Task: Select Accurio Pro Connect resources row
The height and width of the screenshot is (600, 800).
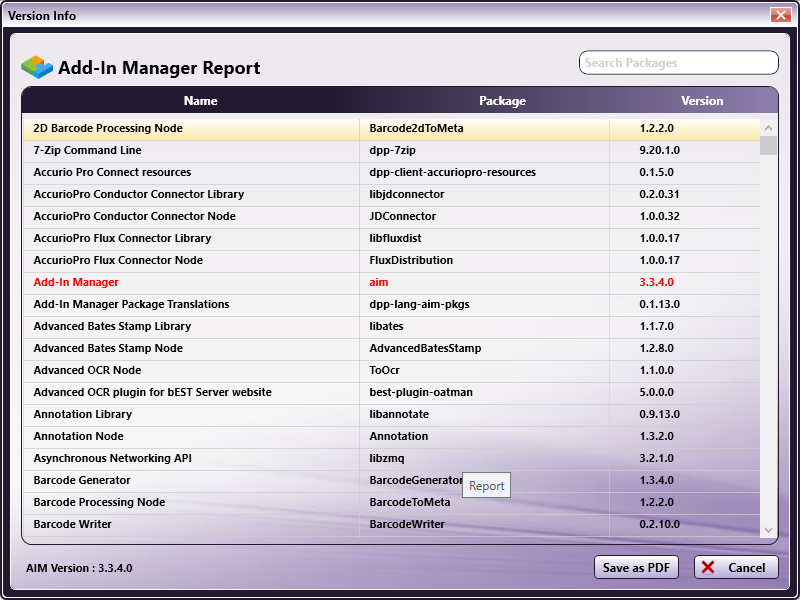Action: [391, 172]
